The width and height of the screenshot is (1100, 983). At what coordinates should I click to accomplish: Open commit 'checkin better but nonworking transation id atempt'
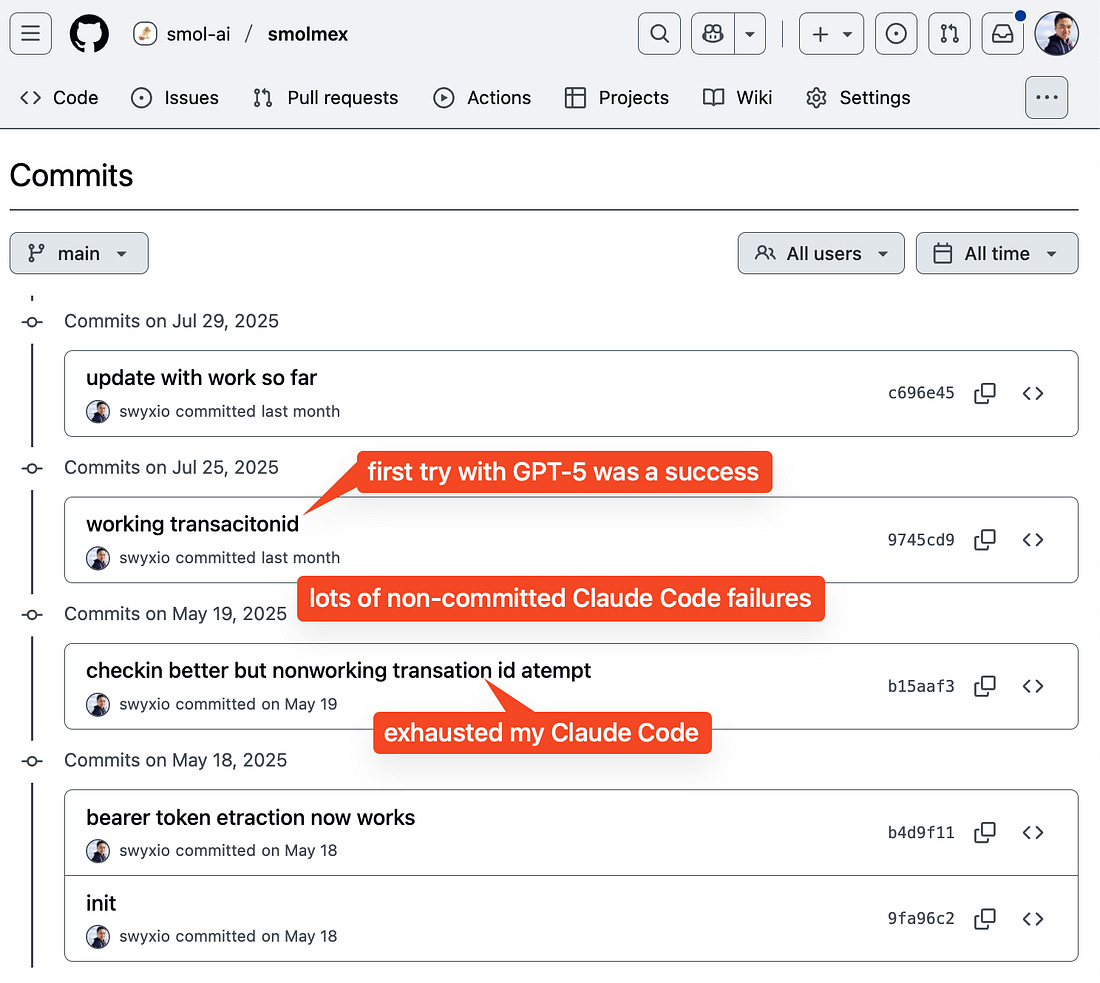point(338,671)
